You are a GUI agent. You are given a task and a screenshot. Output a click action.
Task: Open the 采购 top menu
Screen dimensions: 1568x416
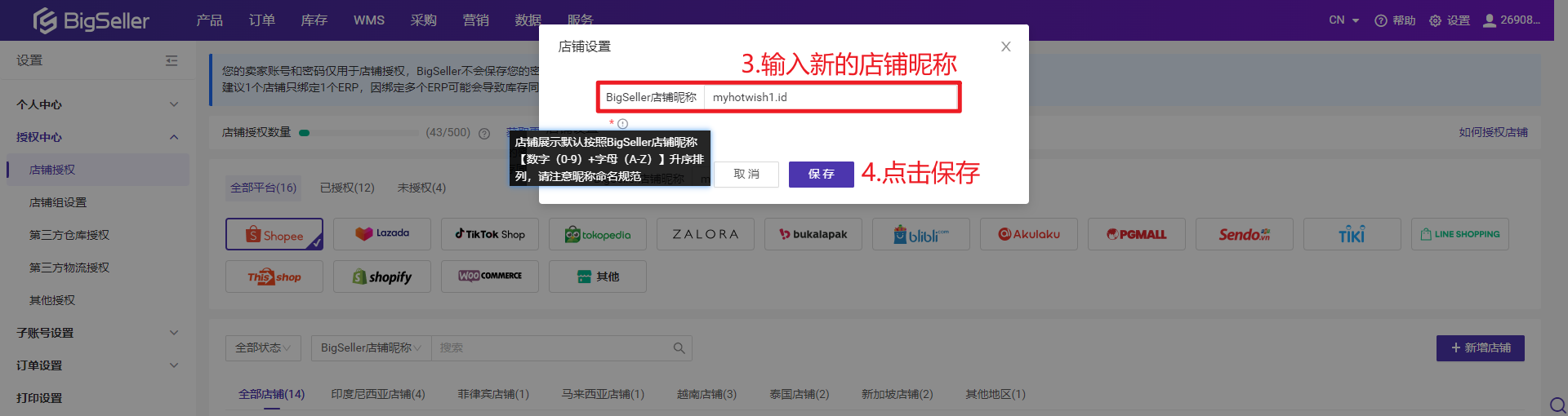[423, 20]
